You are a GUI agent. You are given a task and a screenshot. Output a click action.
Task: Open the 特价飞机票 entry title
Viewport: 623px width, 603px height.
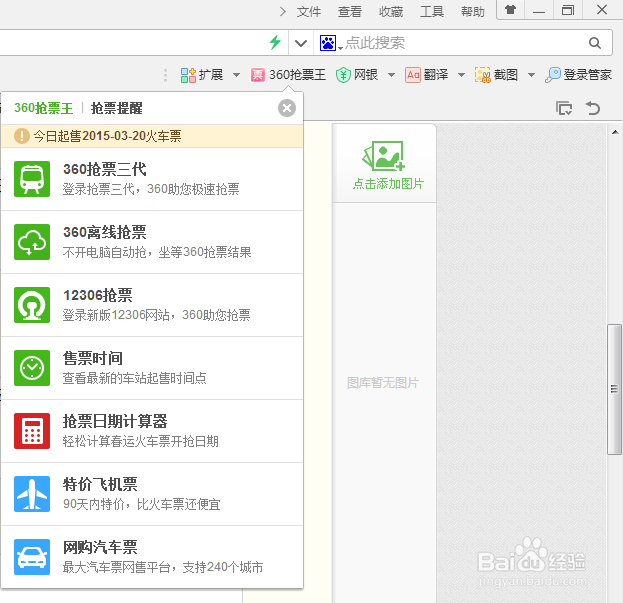(x=100, y=484)
